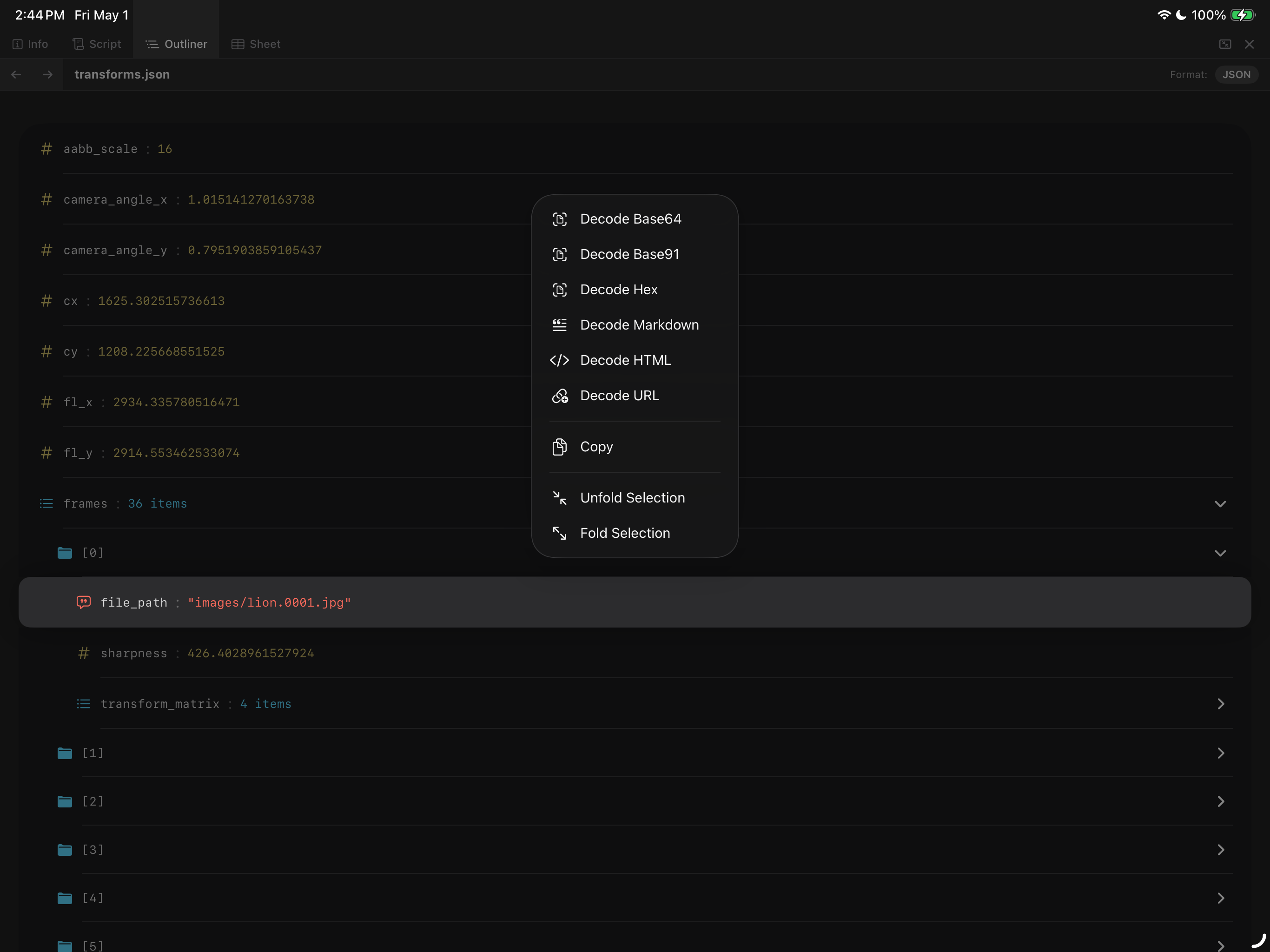Click the Decode Base91 scan icon

559,254
